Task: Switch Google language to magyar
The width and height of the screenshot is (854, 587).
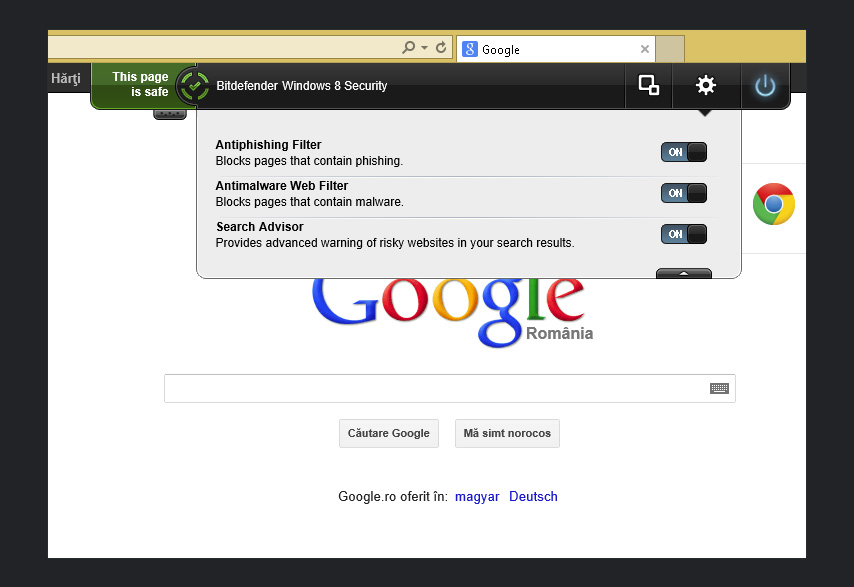Action: 477,497
